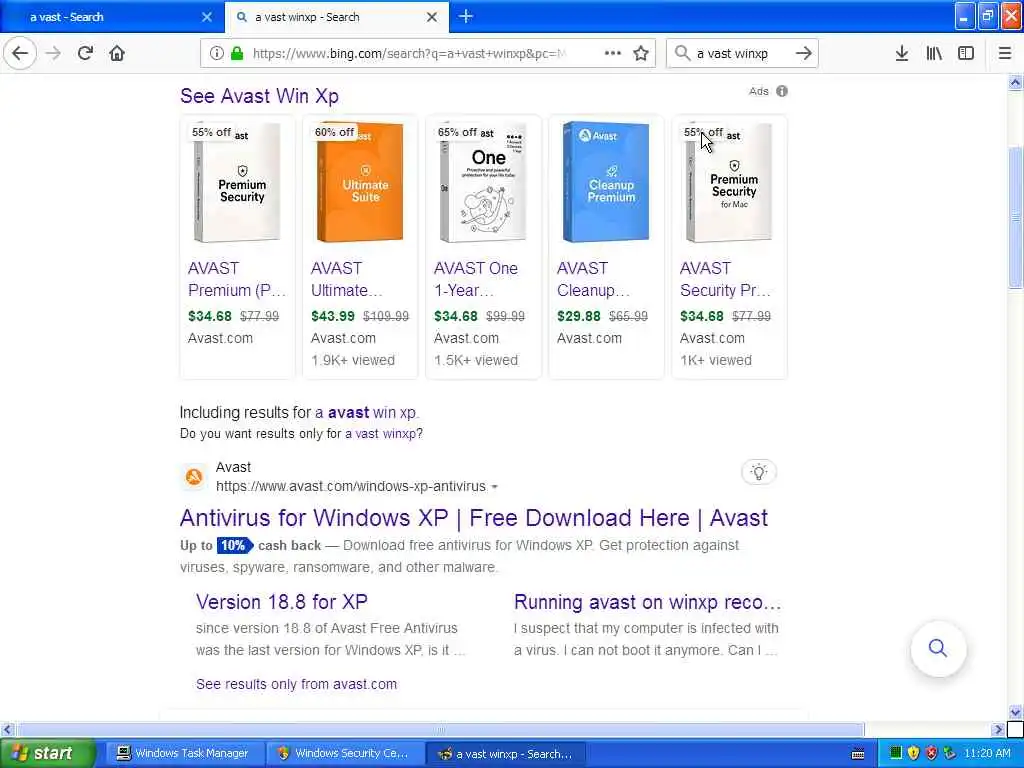Open the library icon
The width and height of the screenshot is (1024, 768).
pos(934,54)
